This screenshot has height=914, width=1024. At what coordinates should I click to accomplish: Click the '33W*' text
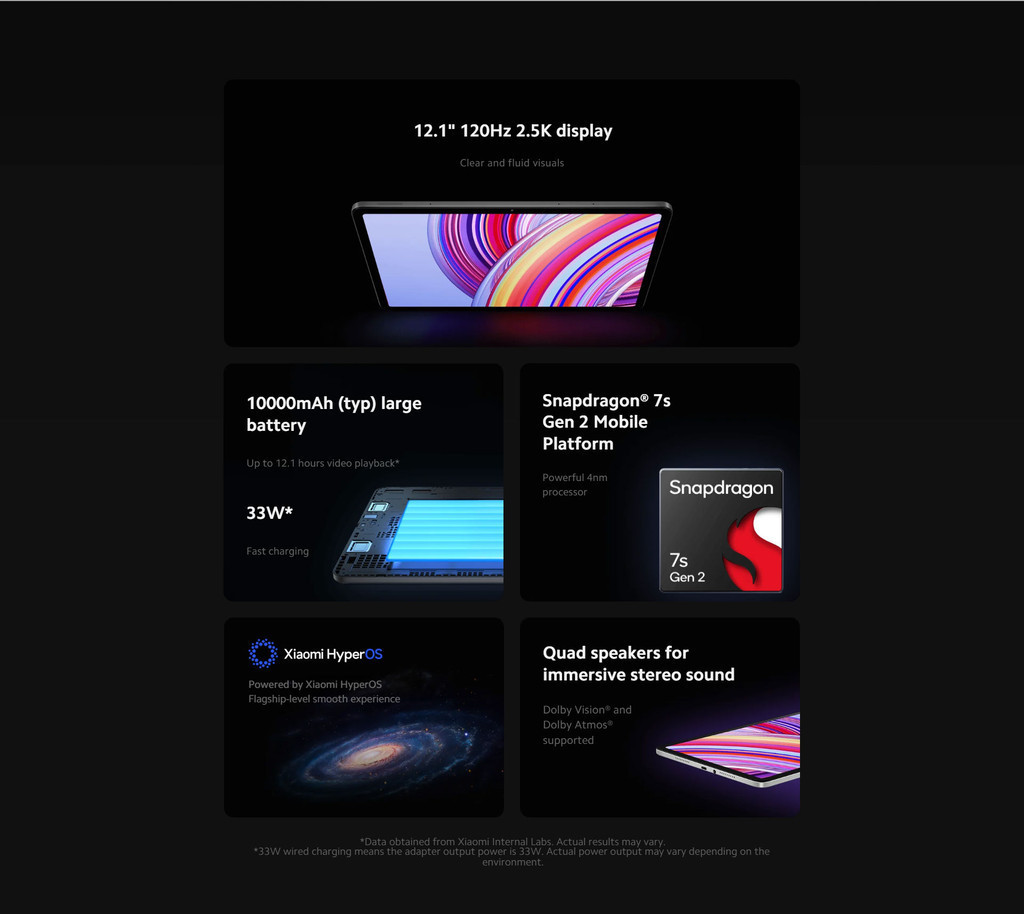pyautogui.click(x=269, y=512)
